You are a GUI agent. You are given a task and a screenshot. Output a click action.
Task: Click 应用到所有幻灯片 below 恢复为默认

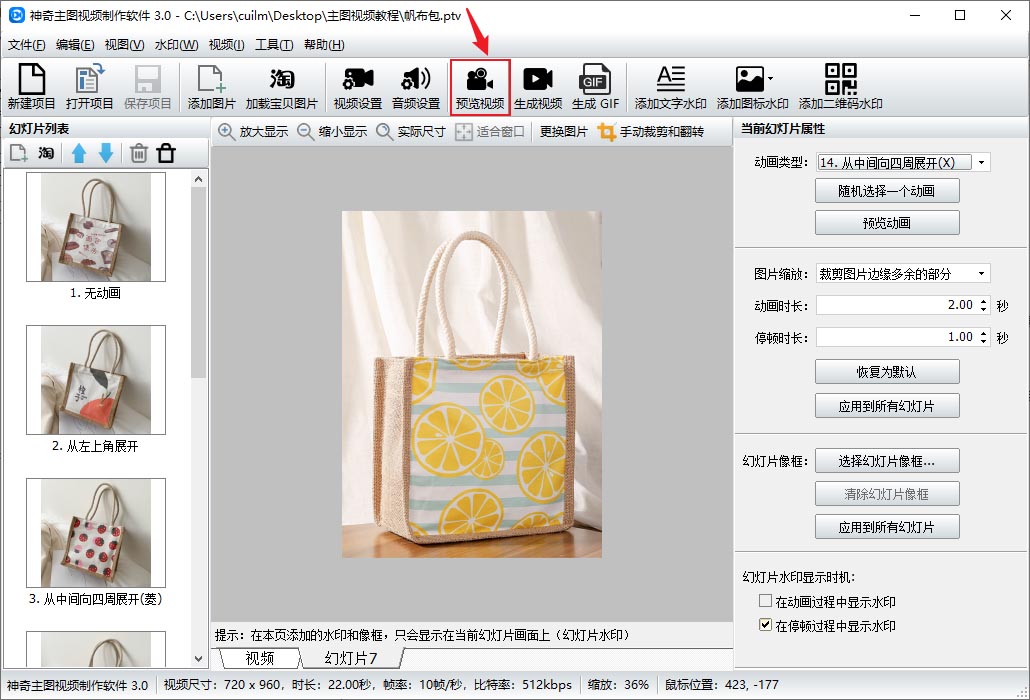pos(887,406)
